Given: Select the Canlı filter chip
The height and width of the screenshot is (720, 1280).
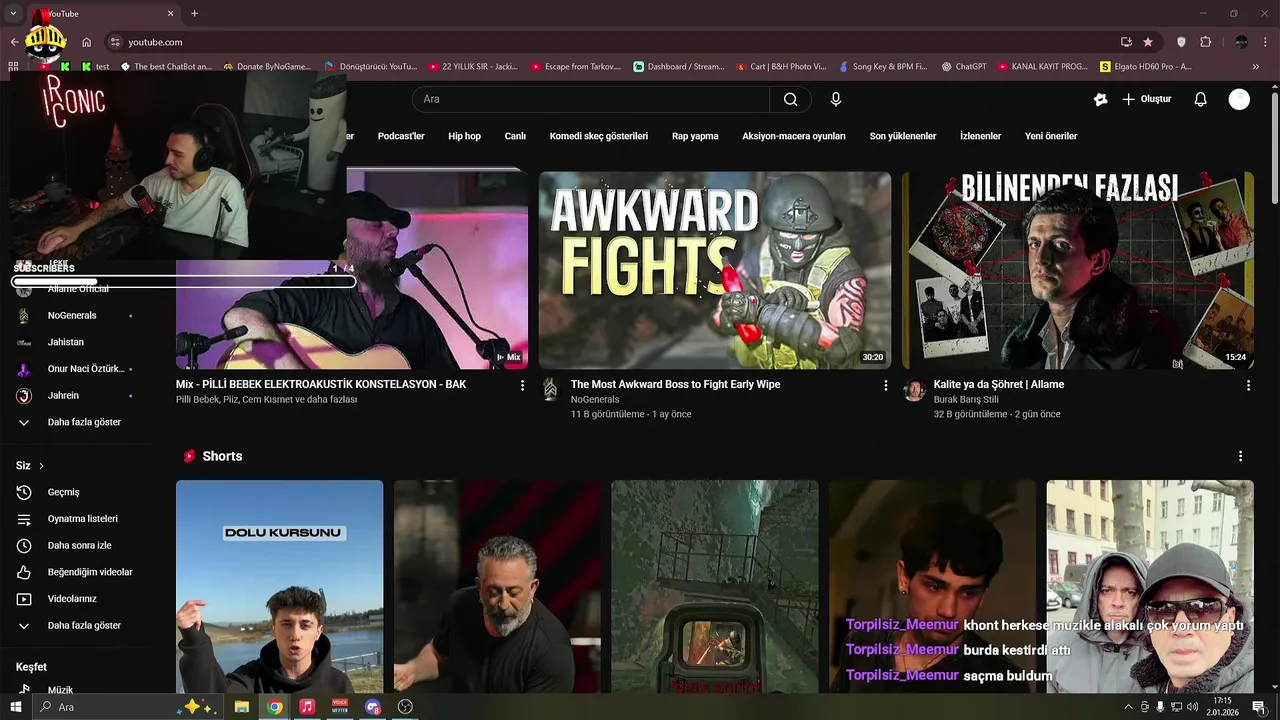Looking at the screenshot, I should 515,136.
